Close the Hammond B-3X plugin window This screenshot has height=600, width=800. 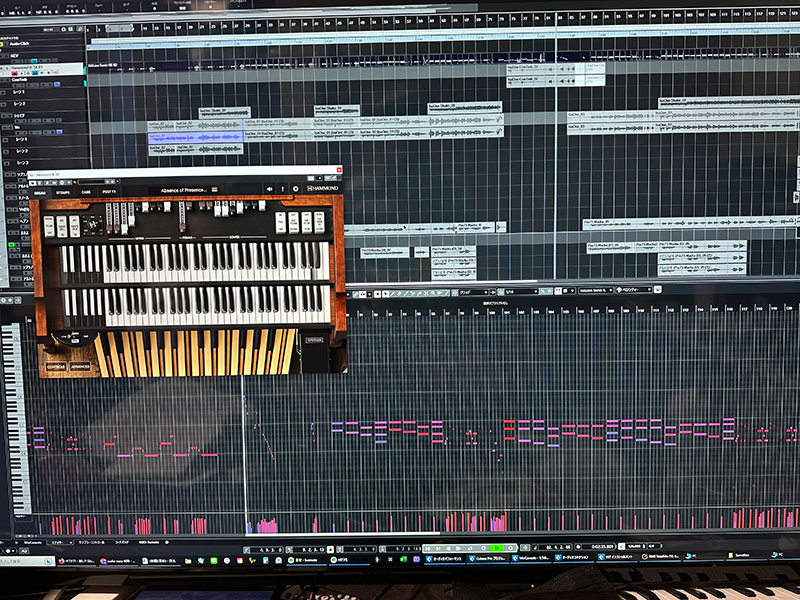[x=338, y=170]
